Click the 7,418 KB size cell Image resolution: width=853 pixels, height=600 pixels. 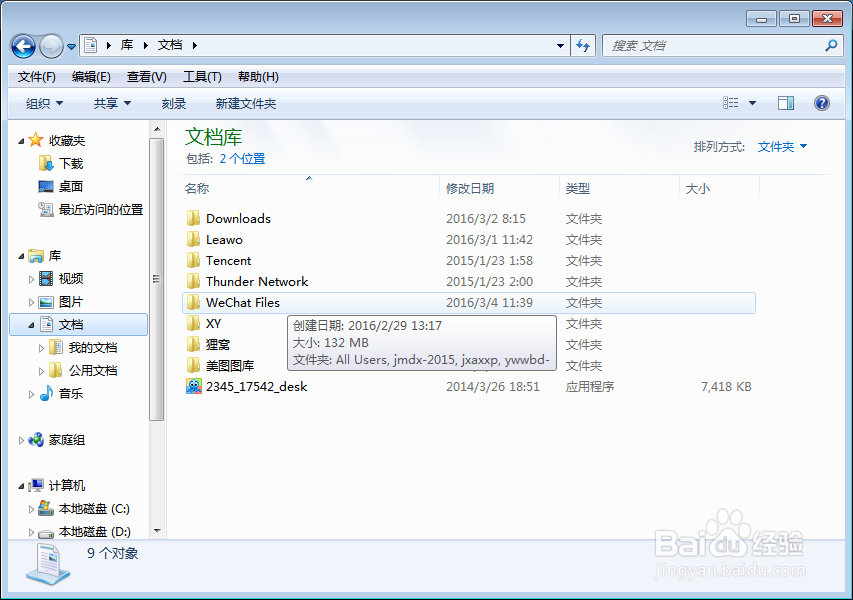pyautogui.click(x=726, y=387)
